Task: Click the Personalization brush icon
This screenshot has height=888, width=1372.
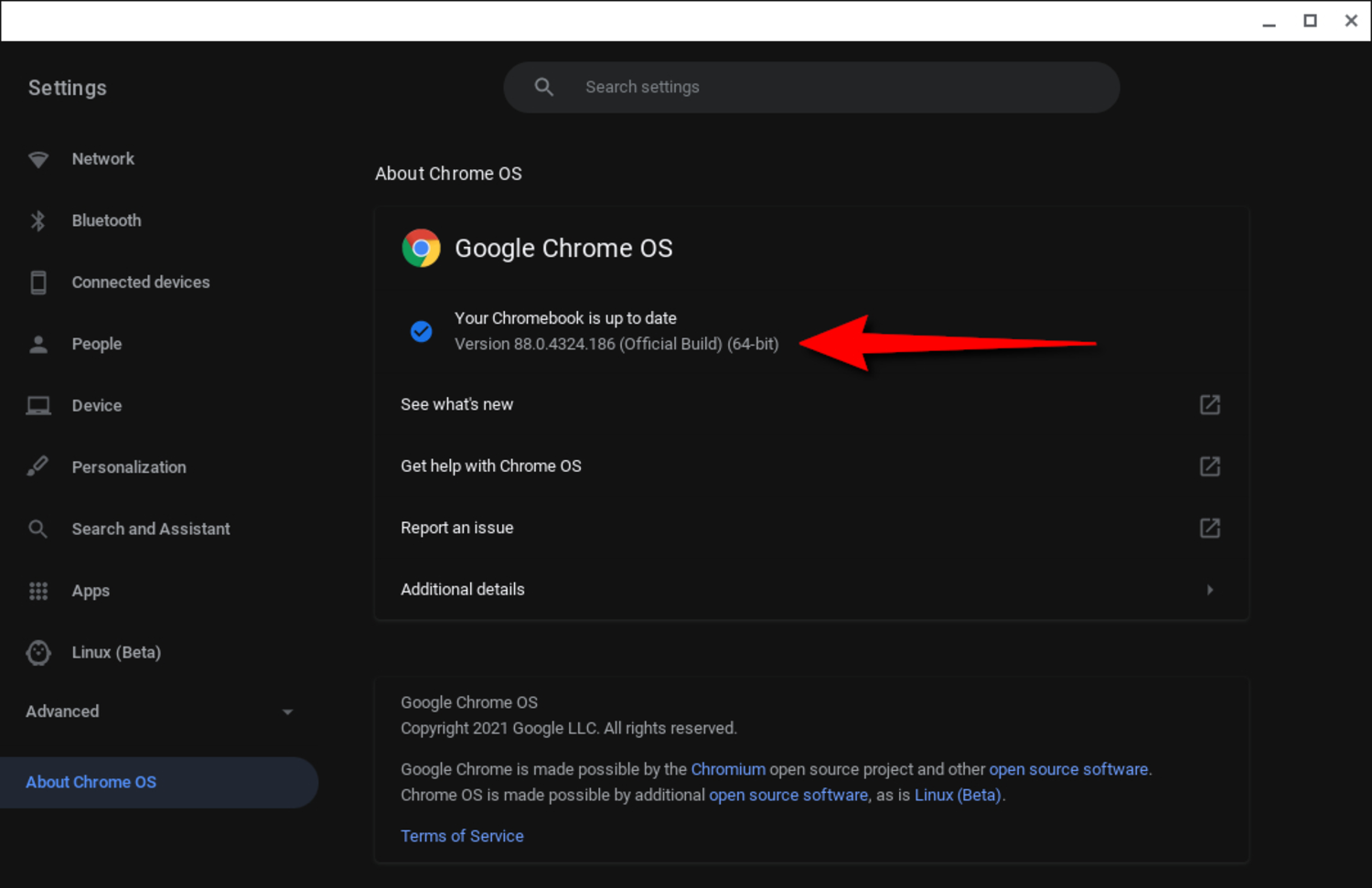Action: (38, 466)
